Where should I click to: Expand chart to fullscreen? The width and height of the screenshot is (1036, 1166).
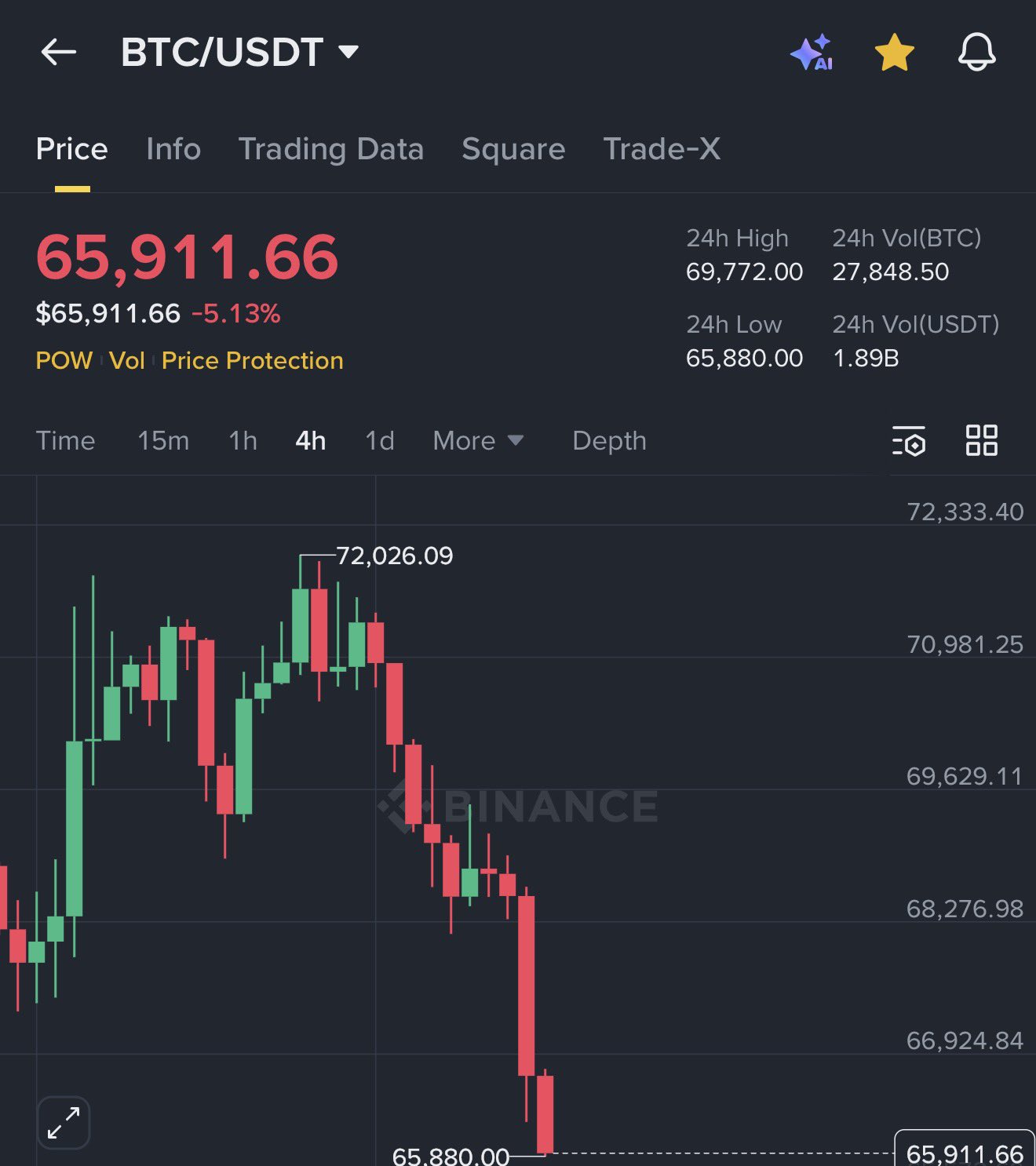coord(64,1123)
